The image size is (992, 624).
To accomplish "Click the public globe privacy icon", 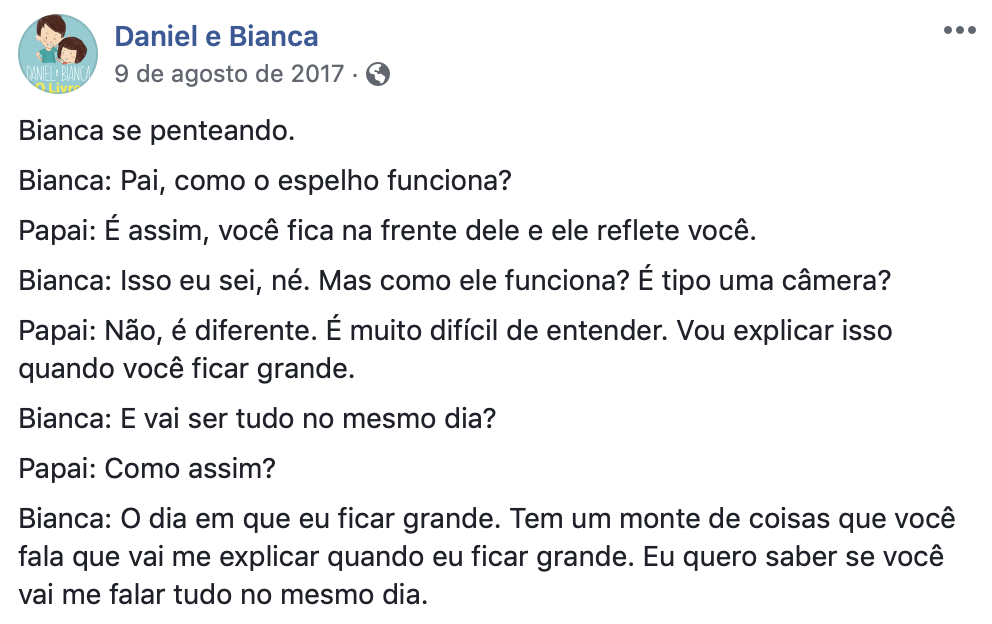I will click(x=378, y=74).
